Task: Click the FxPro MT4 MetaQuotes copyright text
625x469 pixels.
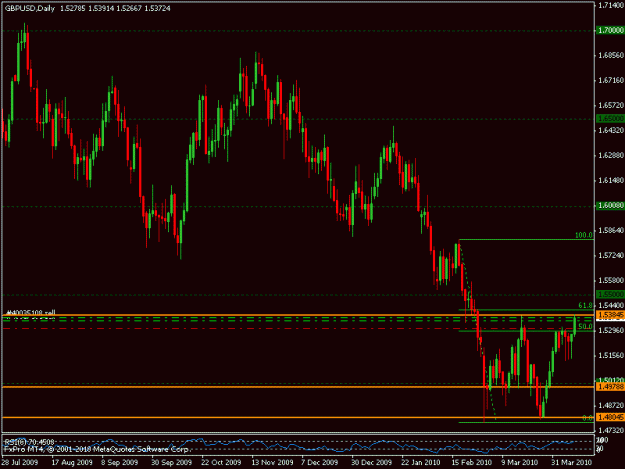Action: (98, 449)
